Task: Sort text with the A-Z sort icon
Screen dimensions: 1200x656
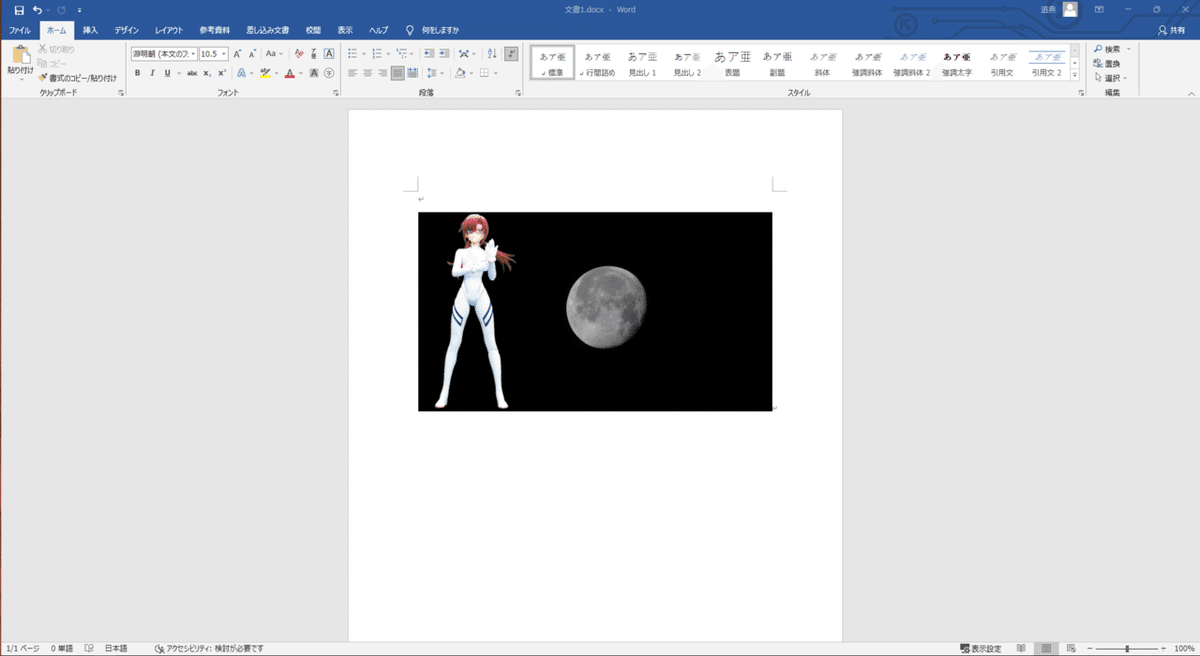Action: [x=492, y=54]
